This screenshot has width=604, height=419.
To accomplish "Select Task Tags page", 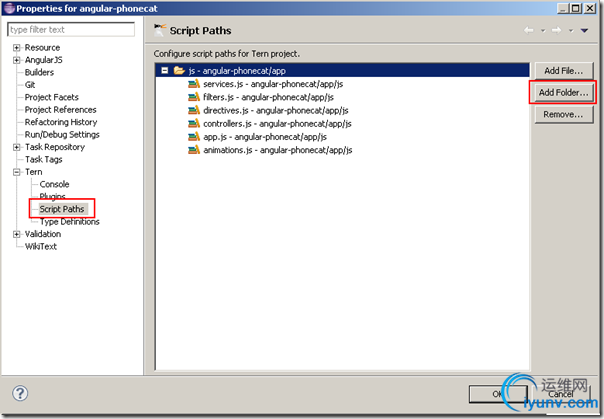I will (44, 159).
